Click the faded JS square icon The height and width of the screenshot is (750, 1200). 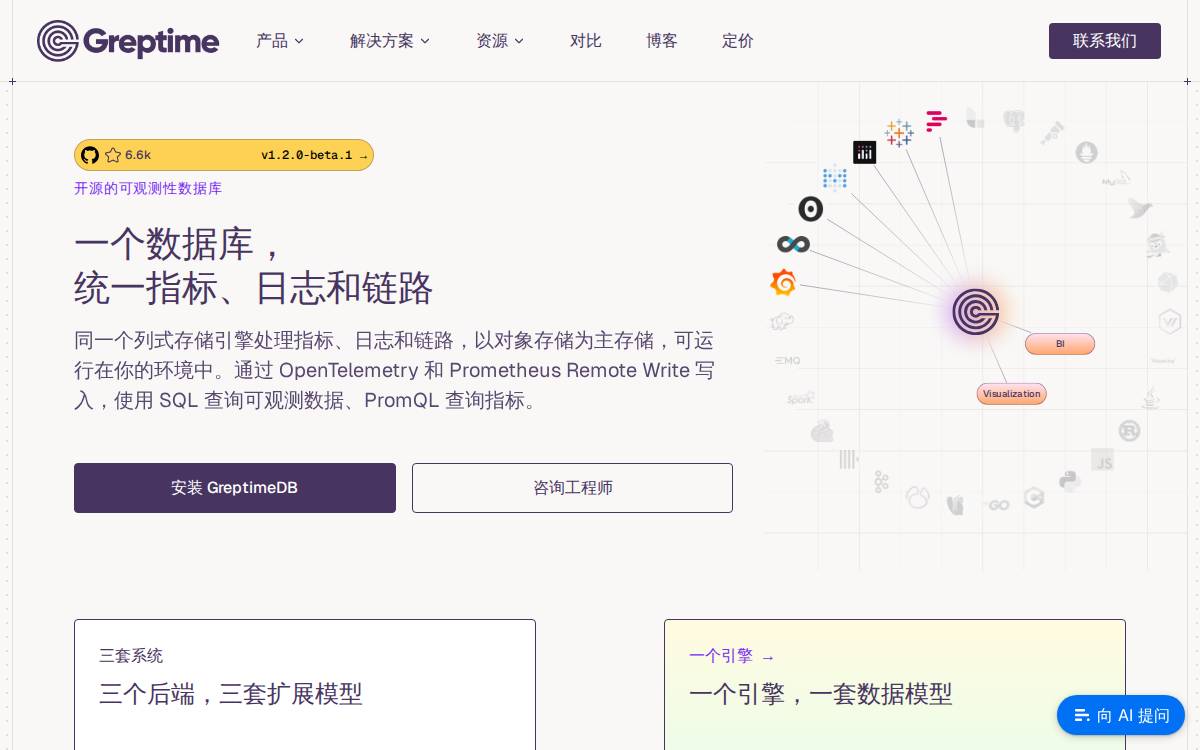pyautogui.click(x=1103, y=461)
